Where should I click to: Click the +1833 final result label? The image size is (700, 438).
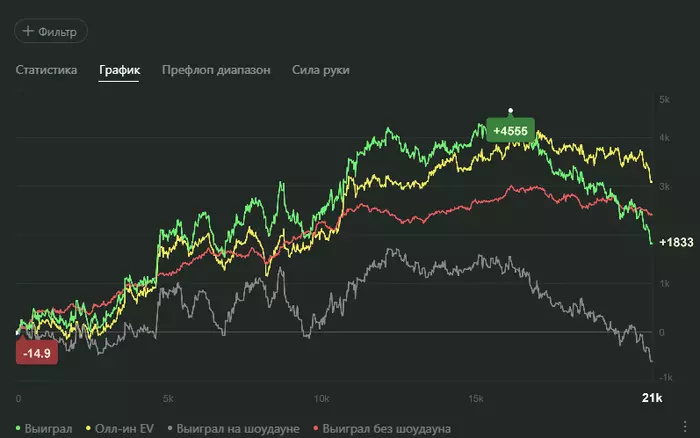pos(676,243)
